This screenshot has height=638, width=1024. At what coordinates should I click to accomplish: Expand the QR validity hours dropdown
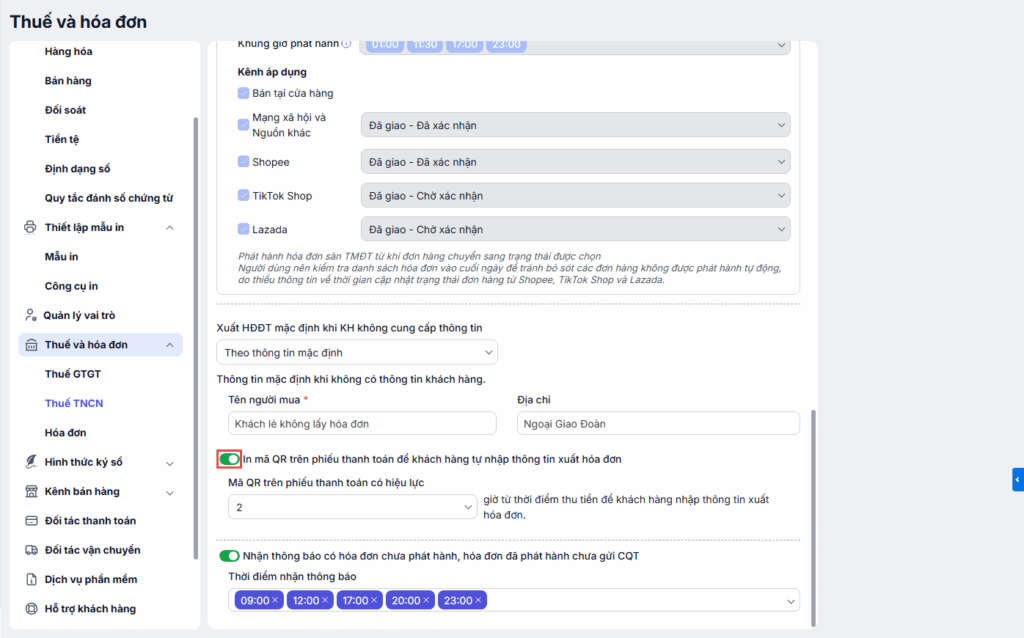352,508
